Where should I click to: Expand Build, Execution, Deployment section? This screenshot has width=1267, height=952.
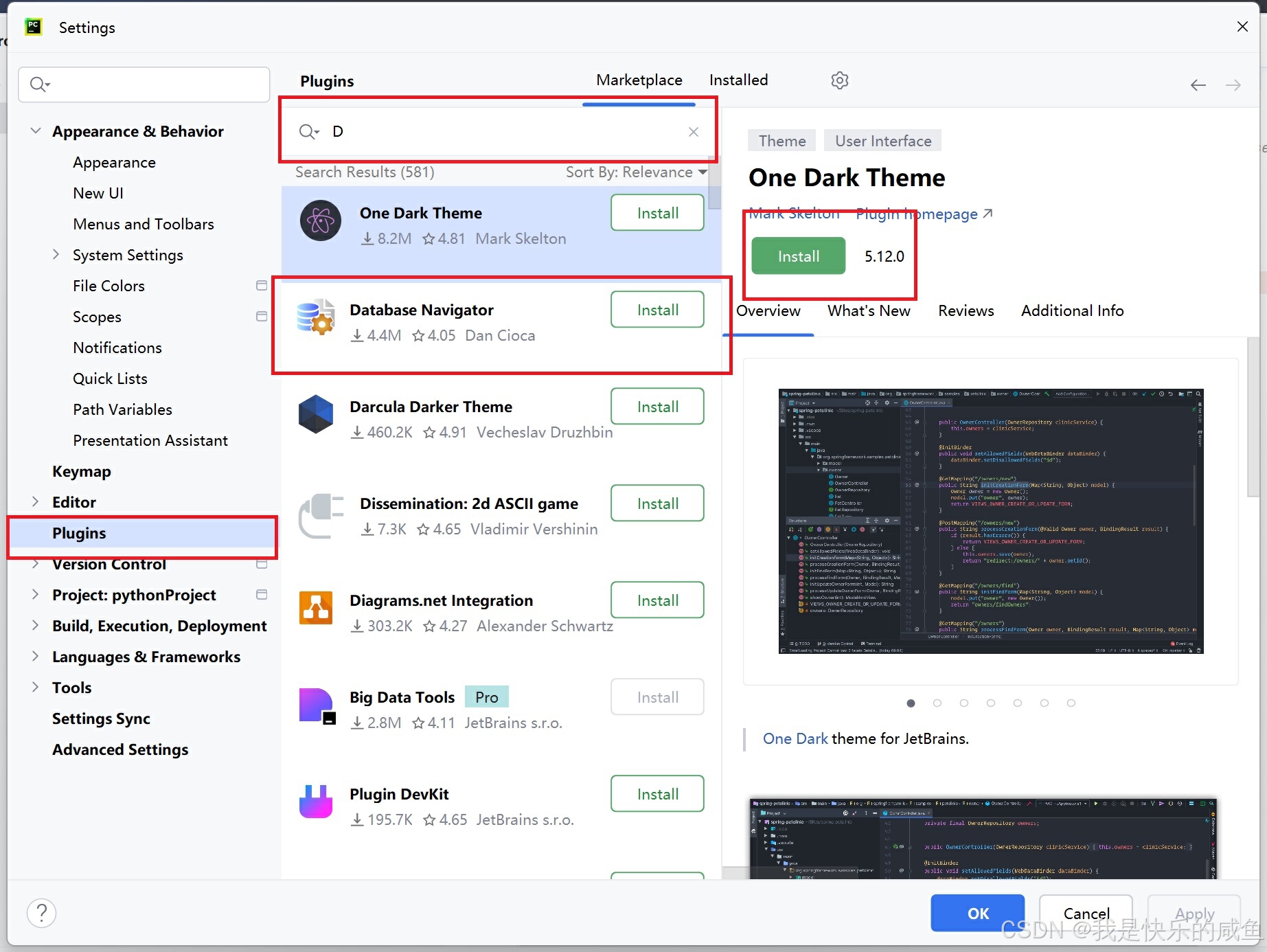[x=36, y=626]
